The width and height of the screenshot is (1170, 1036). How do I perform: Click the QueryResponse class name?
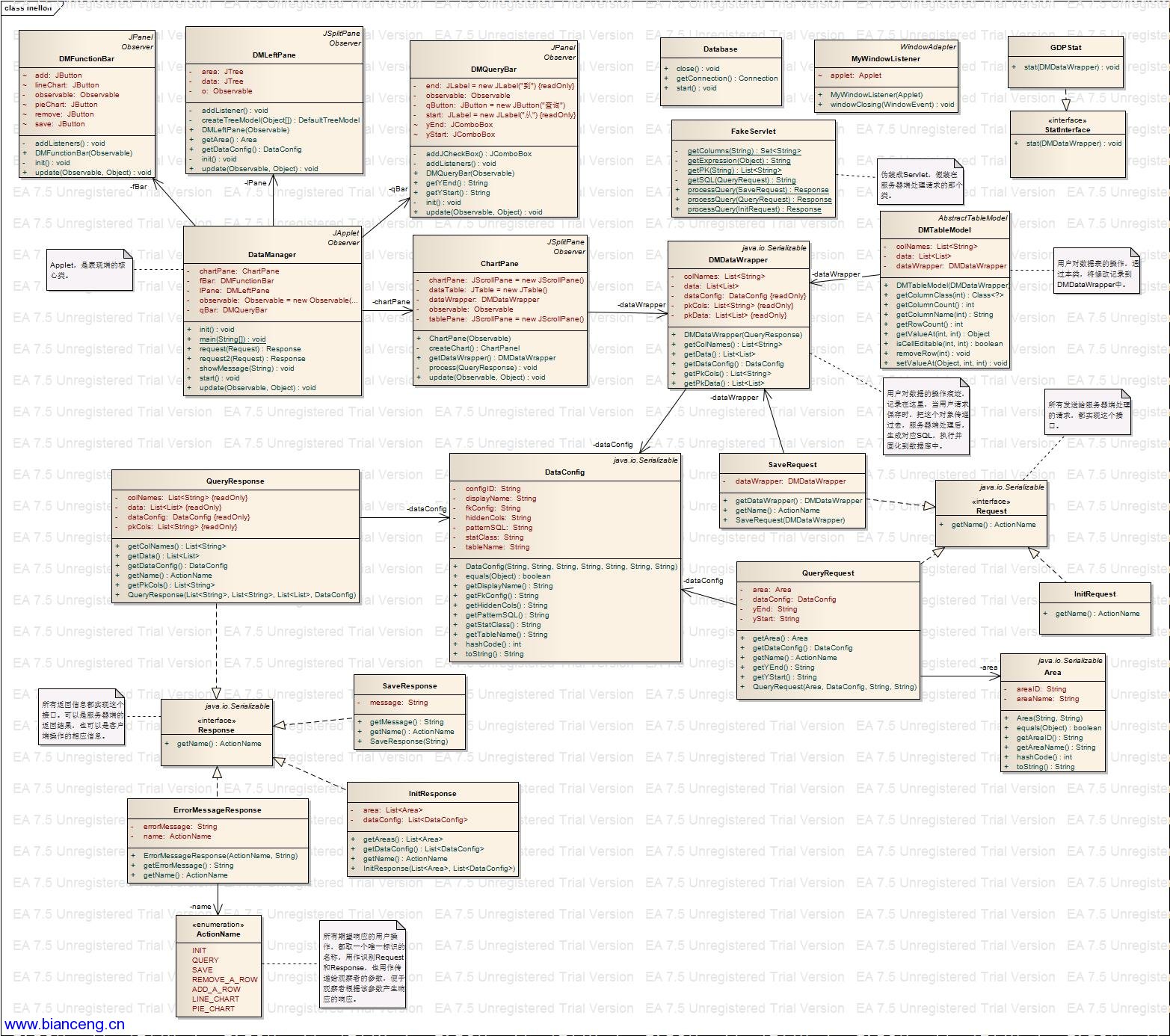235,481
